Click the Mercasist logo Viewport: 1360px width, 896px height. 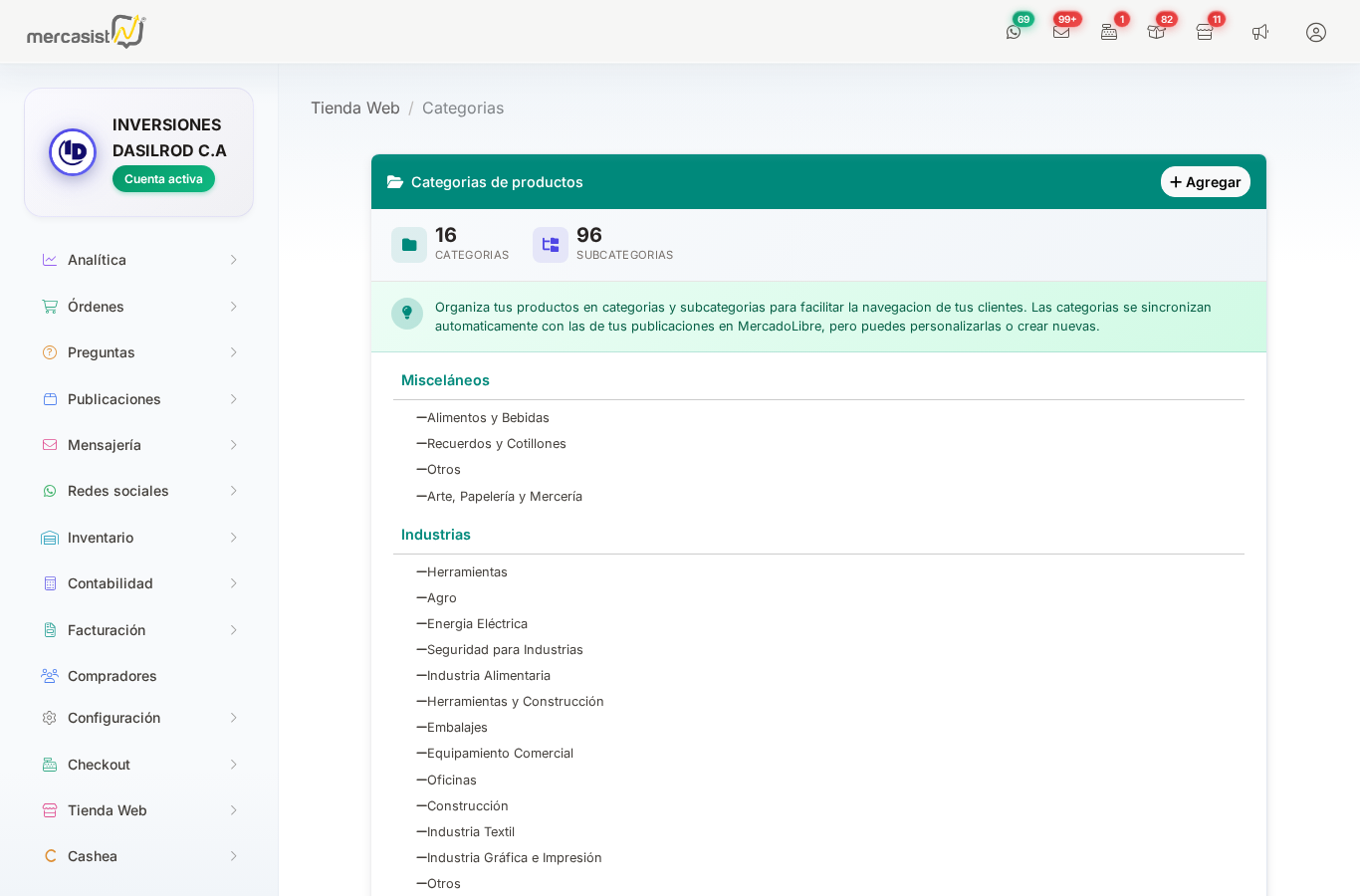pos(86,32)
